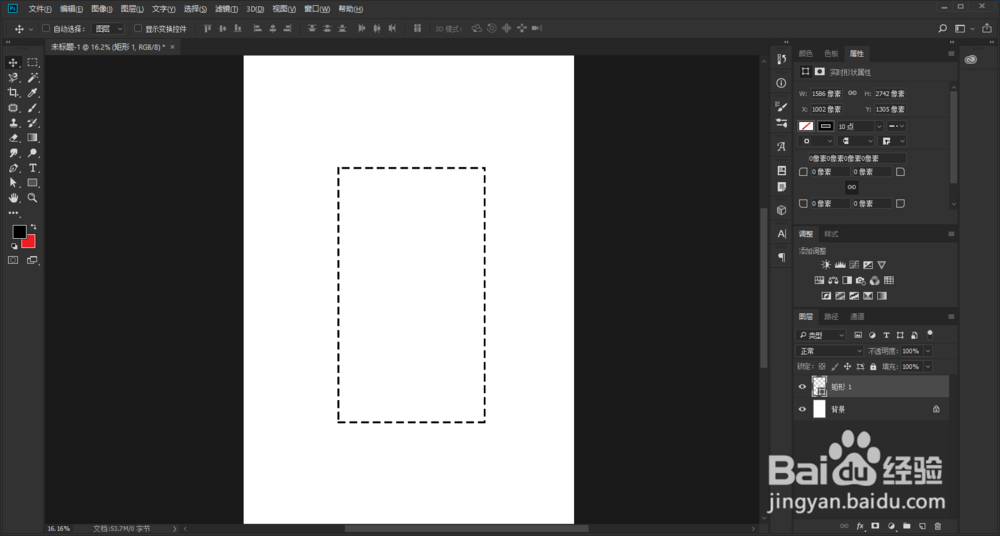Image resolution: width=1000 pixels, height=536 pixels.
Task: Switch to the 通道 tab
Action: [x=857, y=316]
